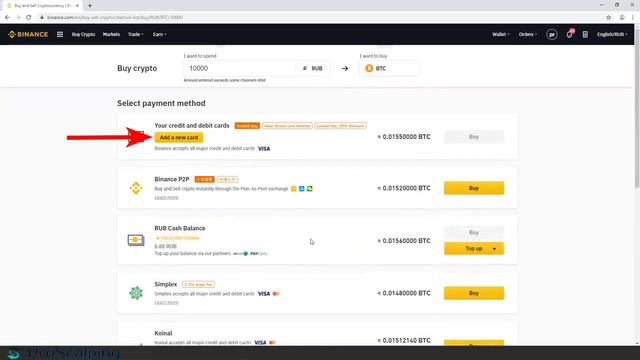Click the Simplex gear logo icon
This screenshot has height=360, width=640.
pos(136,293)
